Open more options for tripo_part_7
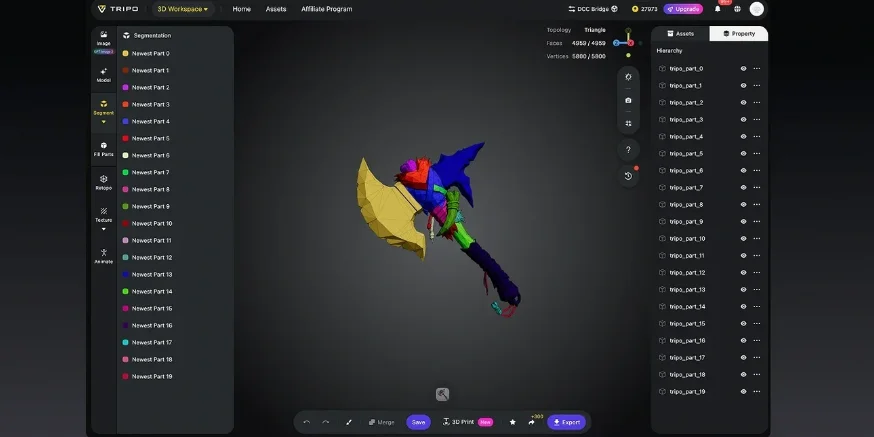Image resolution: width=874 pixels, height=437 pixels. coord(756,187)
